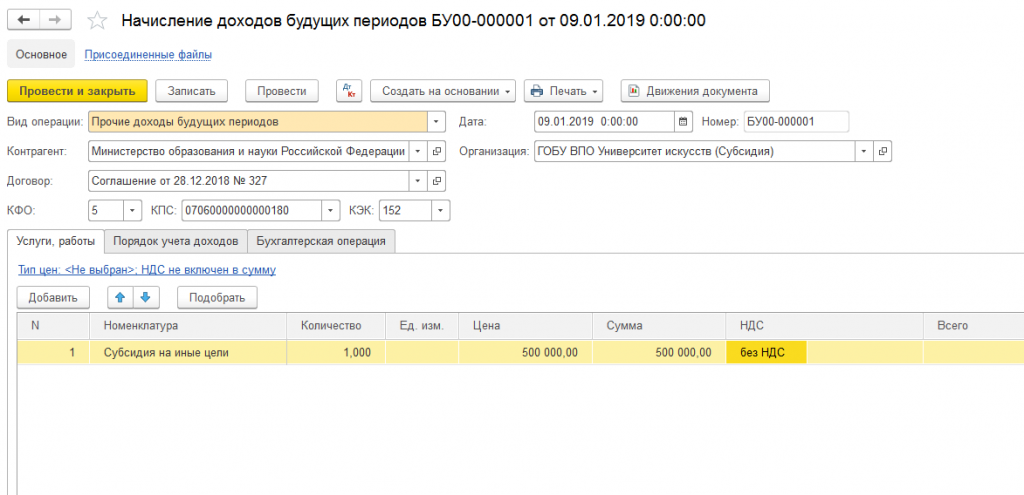Click the Дт/Кт accounting entries icon

point(348,91)
